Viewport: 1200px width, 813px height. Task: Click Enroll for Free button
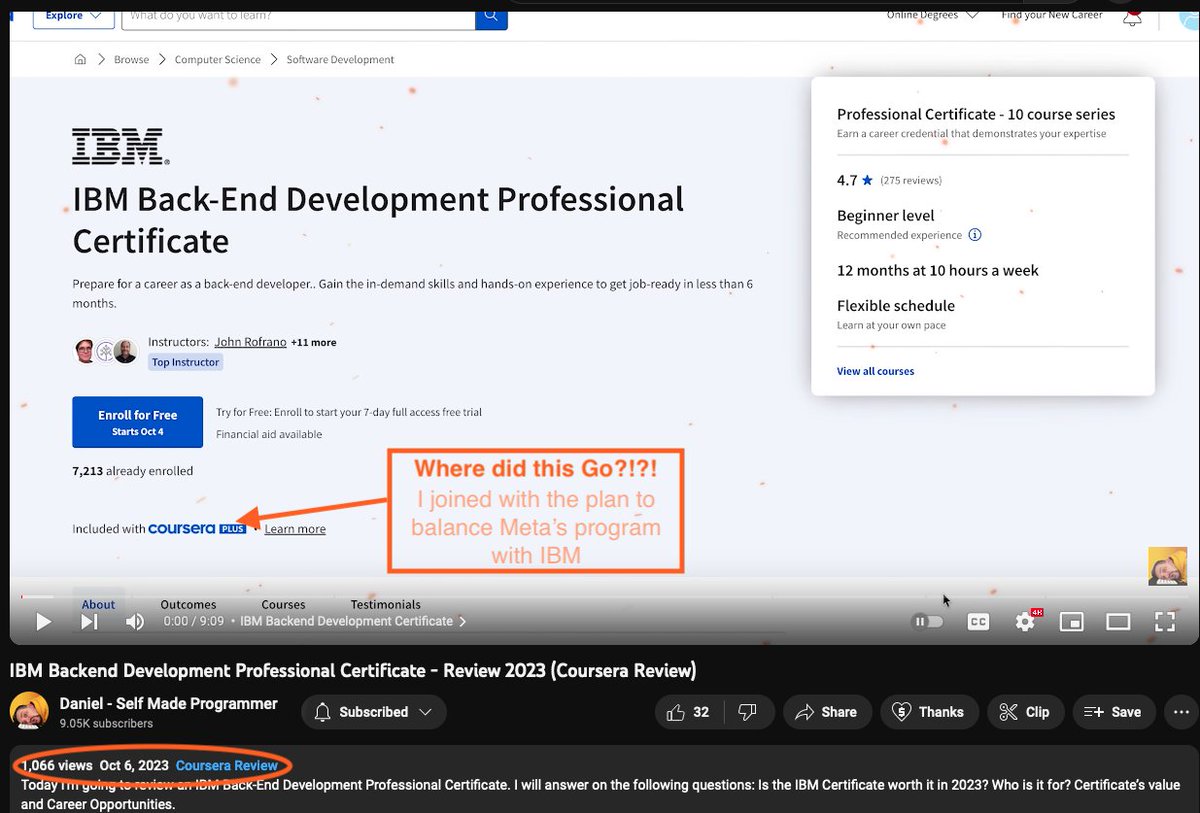pos(137,422)
